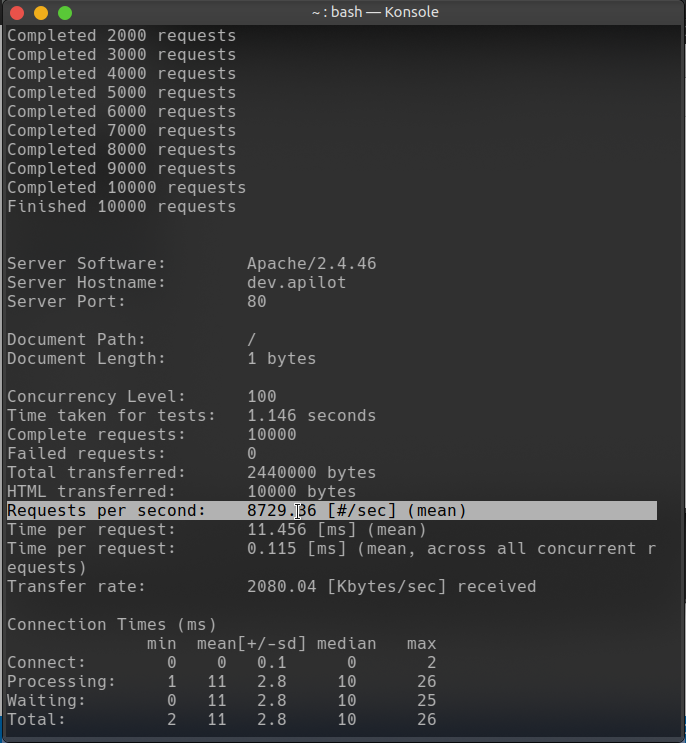Select the 'Completed 6000 requests' line
Image resolution: width=686 pixels, height=743 pixels.
pyautogui.click(x=121, y=112)
